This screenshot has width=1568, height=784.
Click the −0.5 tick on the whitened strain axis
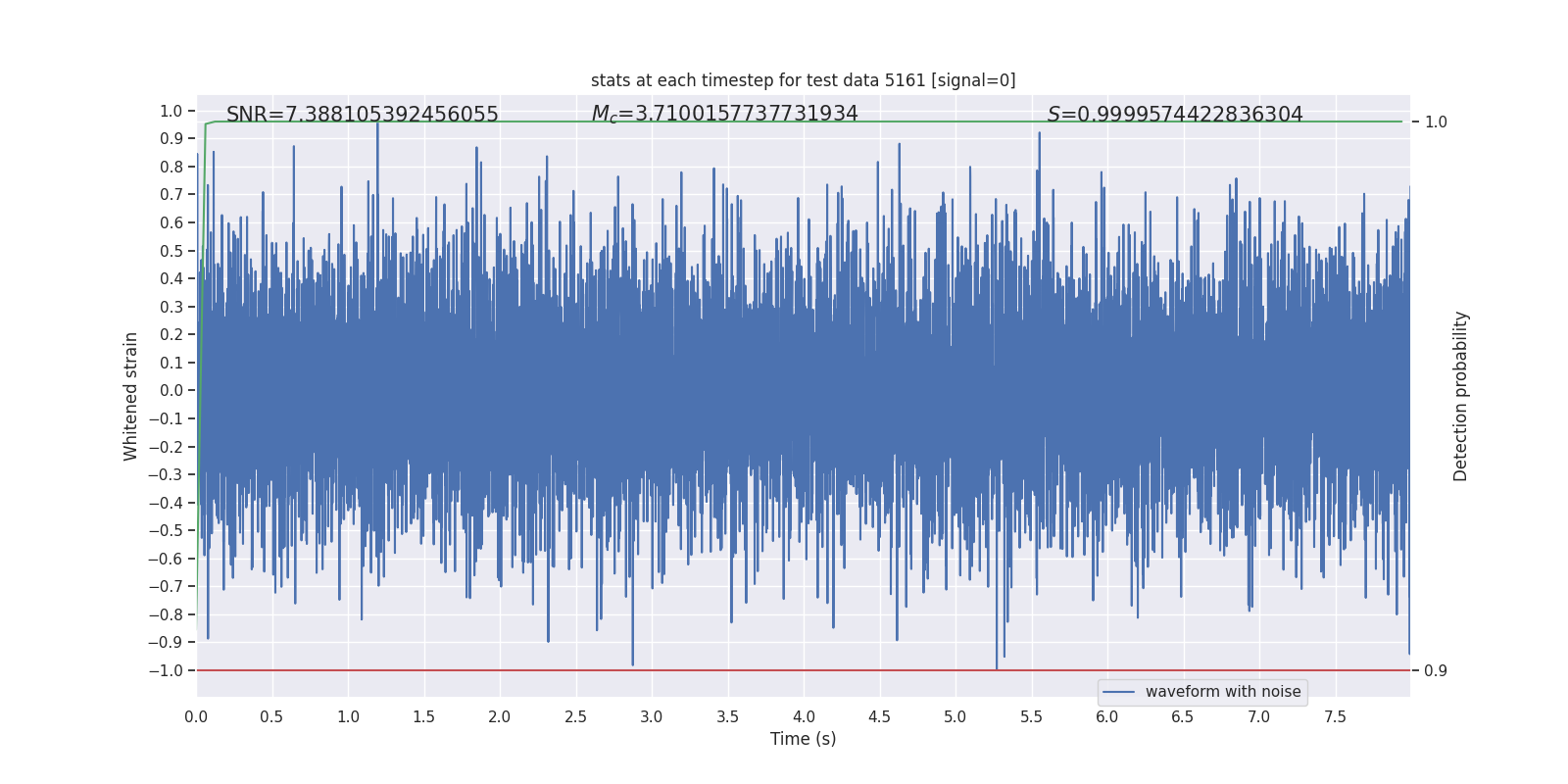click(166, 531)
